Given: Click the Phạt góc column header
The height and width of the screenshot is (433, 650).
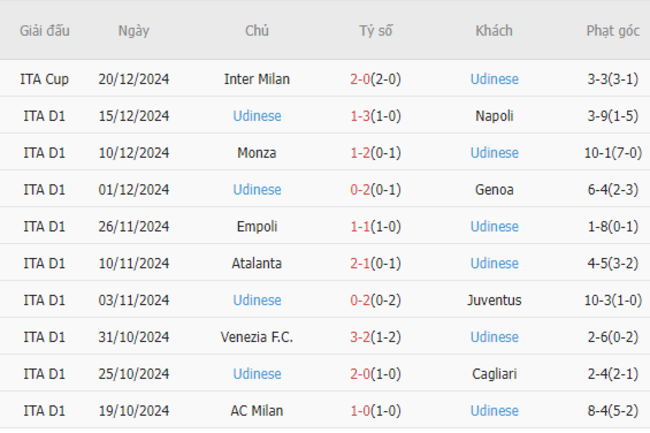Looking at the screenshot, I should point(613,31).
